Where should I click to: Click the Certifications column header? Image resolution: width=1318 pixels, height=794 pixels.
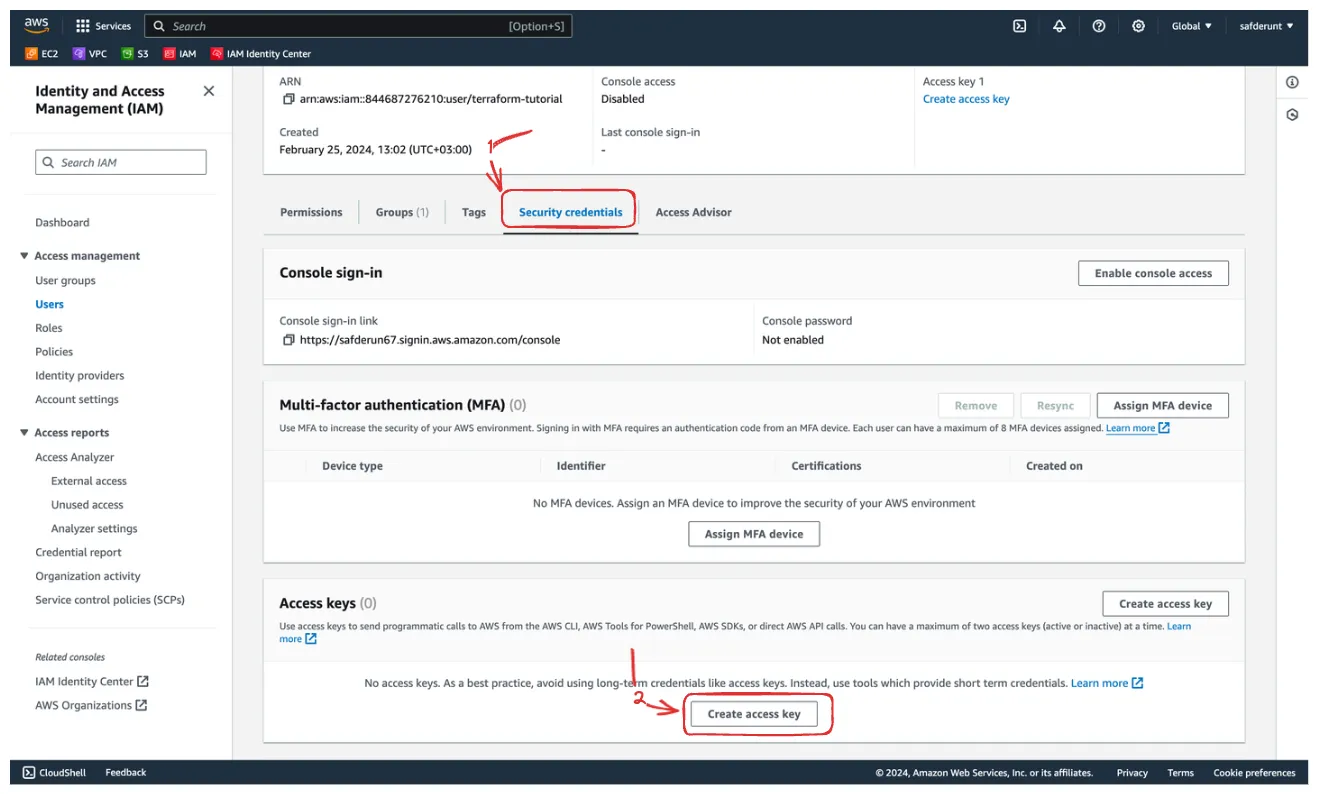click(x=826, y=466)
